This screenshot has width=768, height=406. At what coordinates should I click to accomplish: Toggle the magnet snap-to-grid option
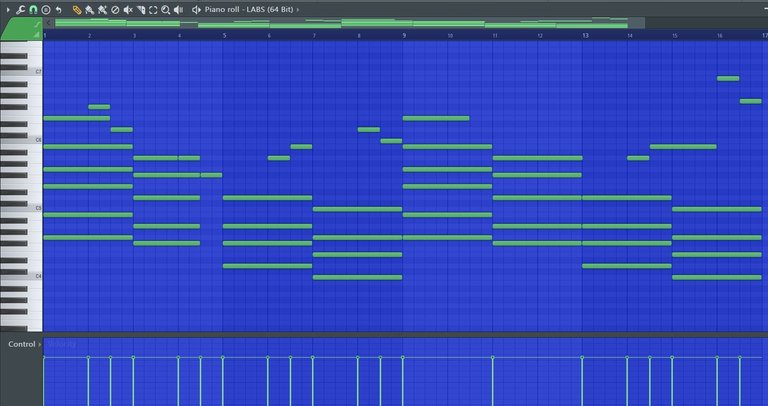point(33,10)
